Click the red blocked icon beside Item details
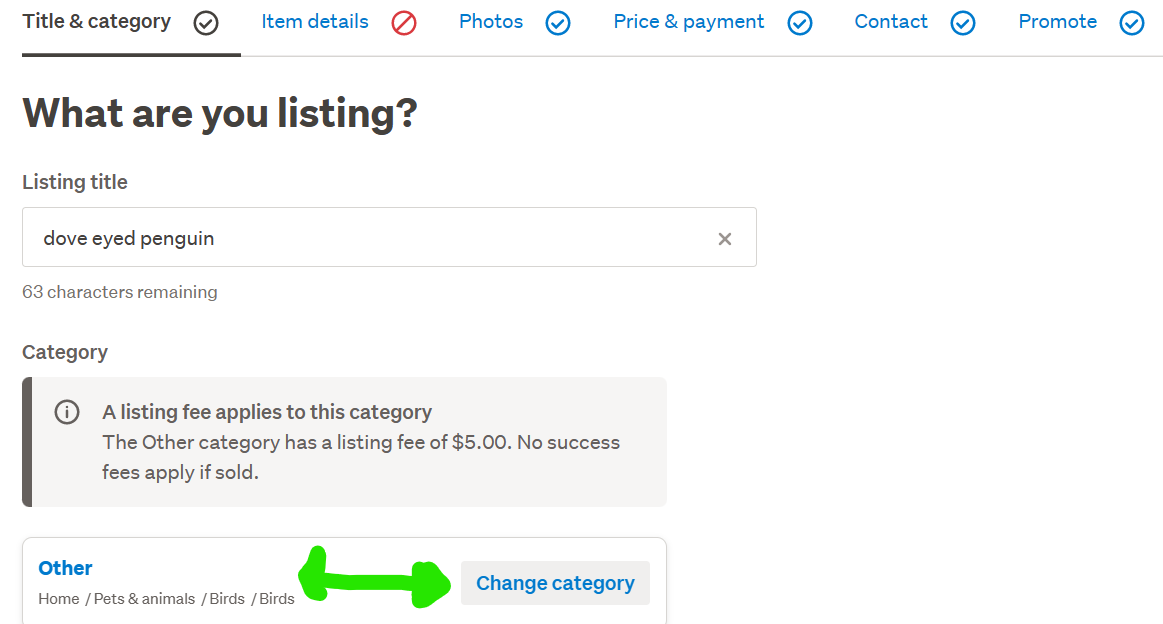The image size is (1163, 624). (404, 22)
